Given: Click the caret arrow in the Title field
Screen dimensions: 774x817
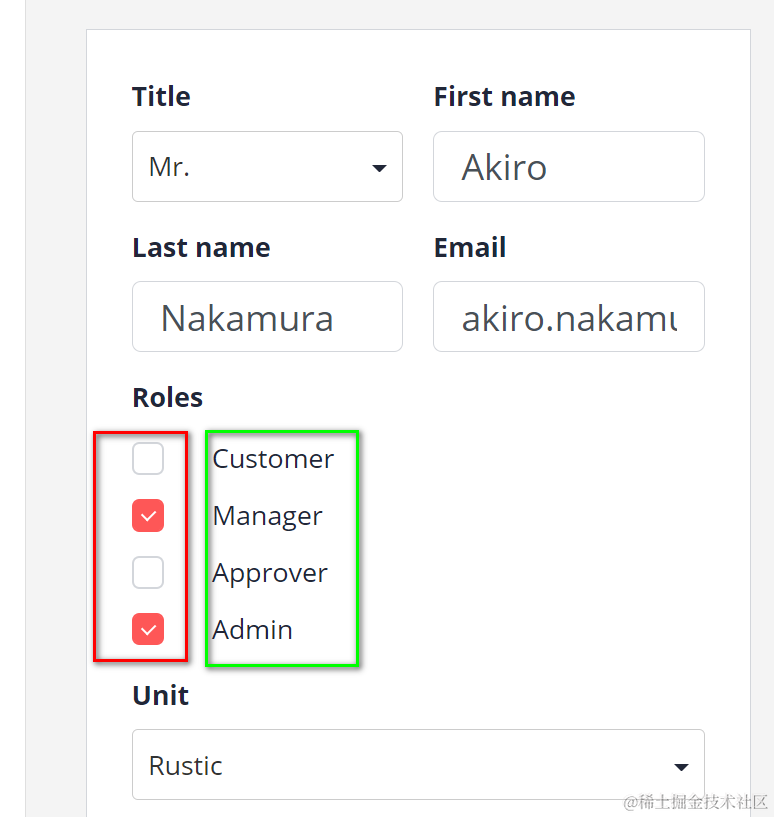Looking at the screenshot, I should click(379, 168).
